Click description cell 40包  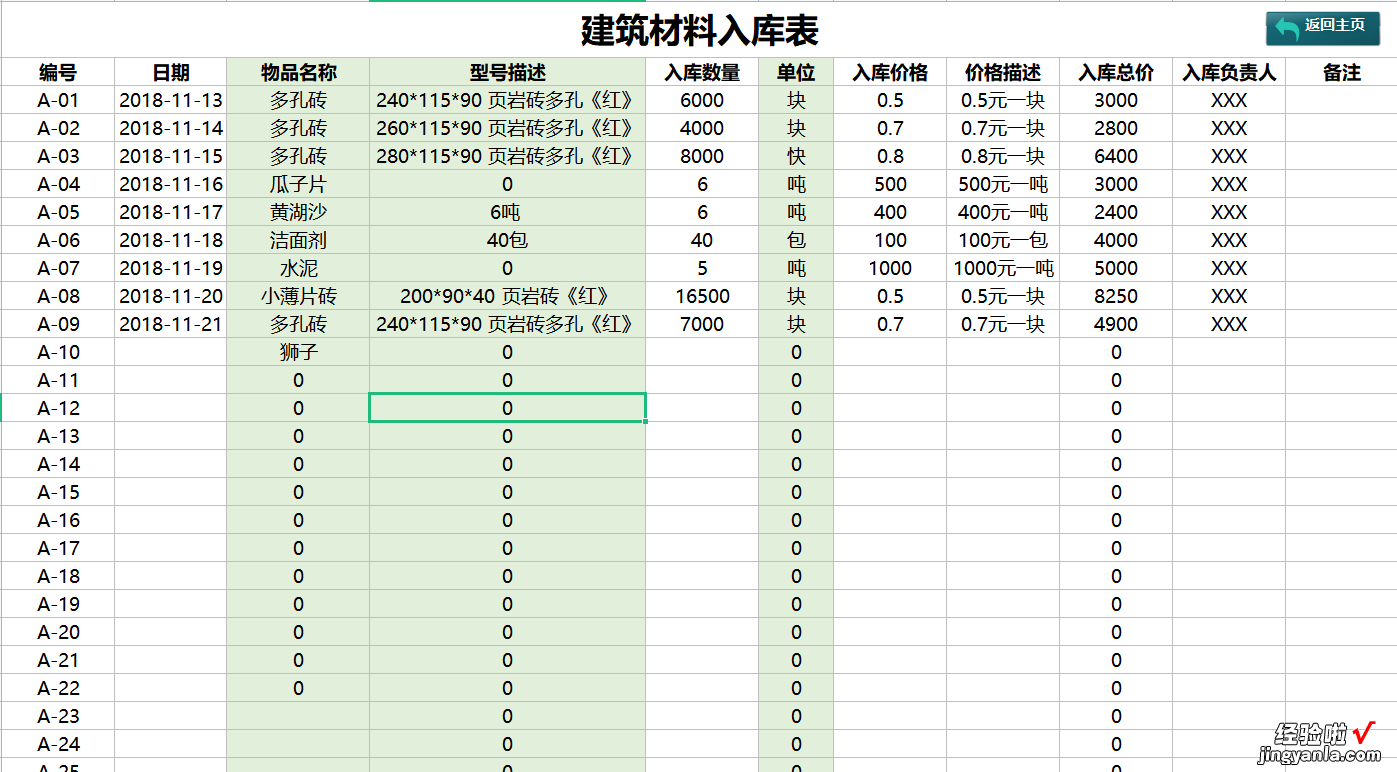[x=508, y=240]
